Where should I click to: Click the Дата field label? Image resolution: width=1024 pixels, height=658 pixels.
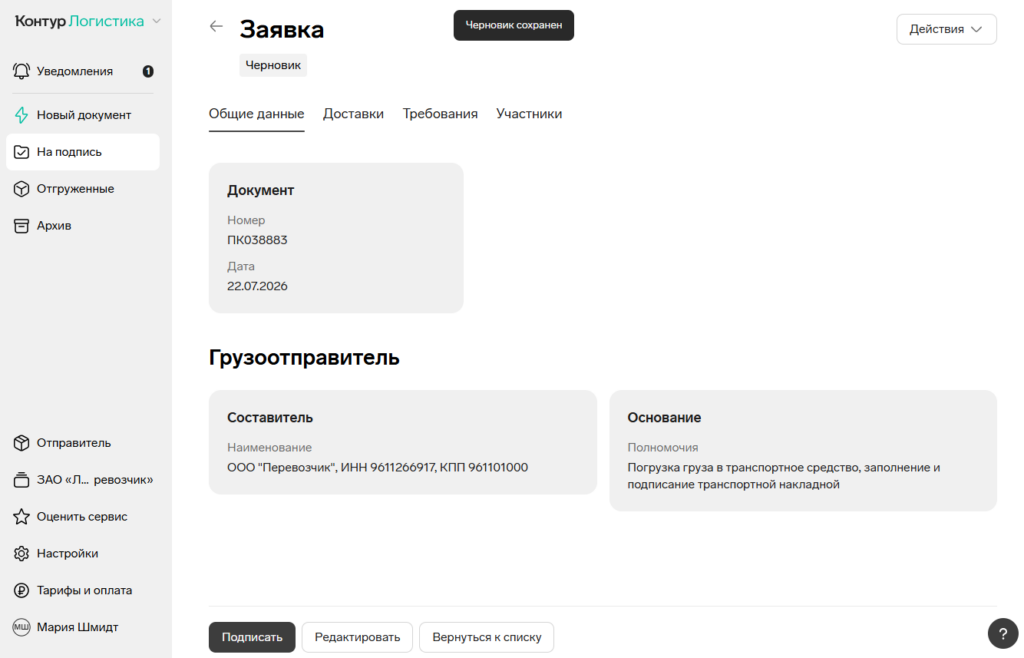[241, 266]
